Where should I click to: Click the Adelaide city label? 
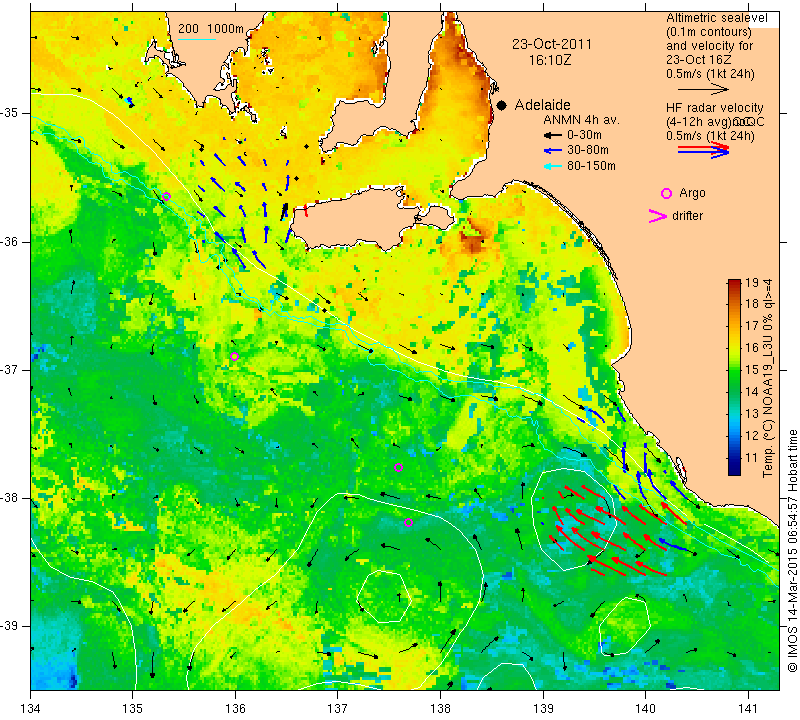(x=542, y=105)
